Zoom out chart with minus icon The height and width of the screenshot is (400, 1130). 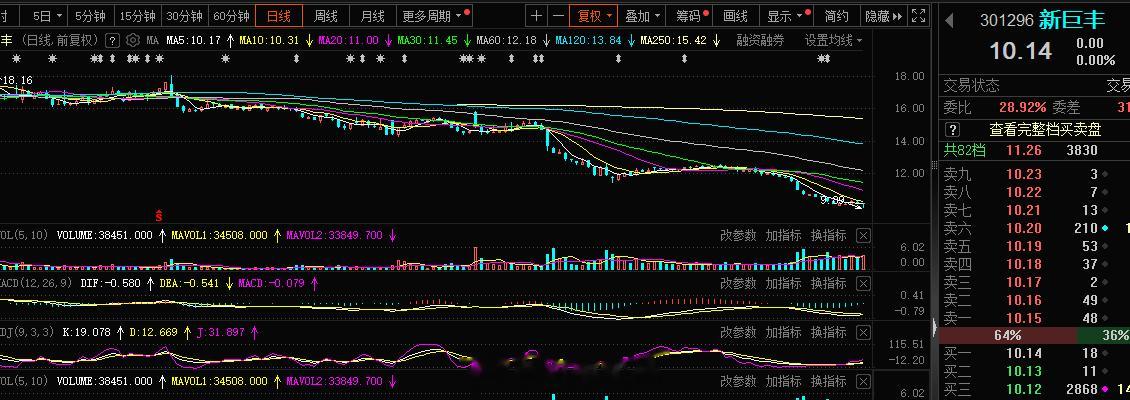coord(558,16)
